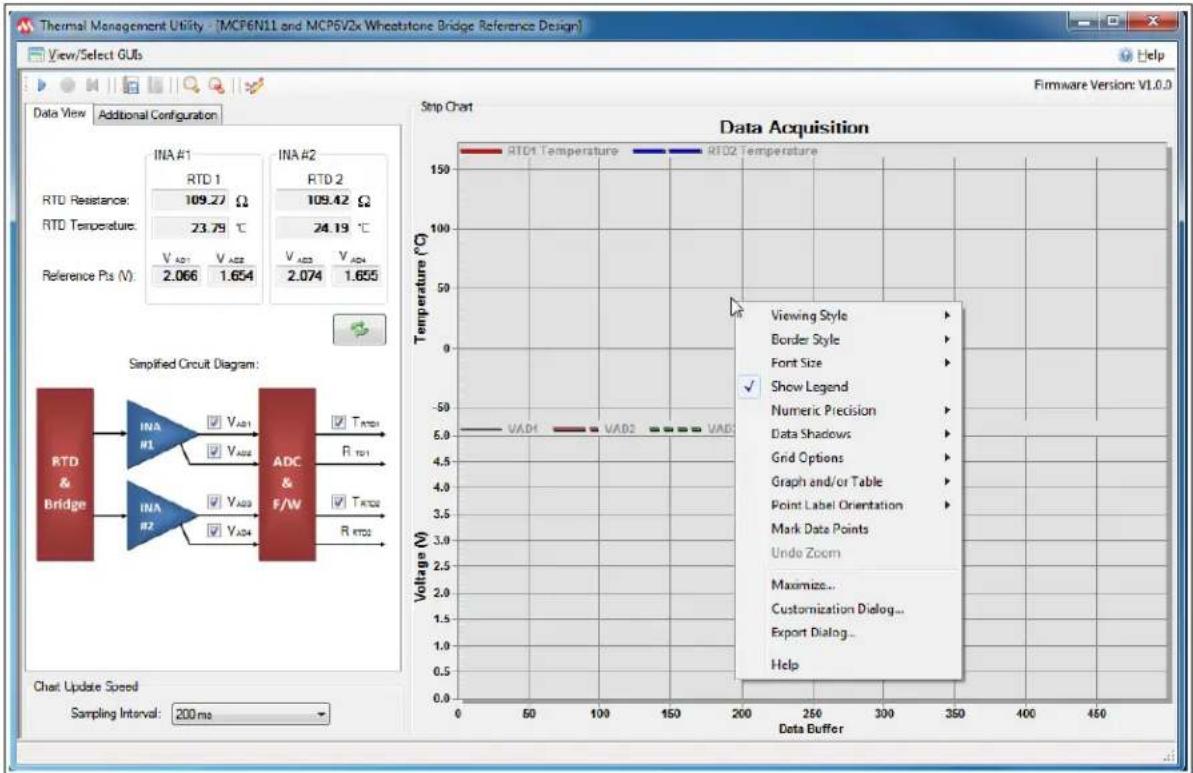Image resolution: width=1193 pixels, height=773 pixels.
Task: Open the View/Select GUIs menu
Action: coord(94,55)
